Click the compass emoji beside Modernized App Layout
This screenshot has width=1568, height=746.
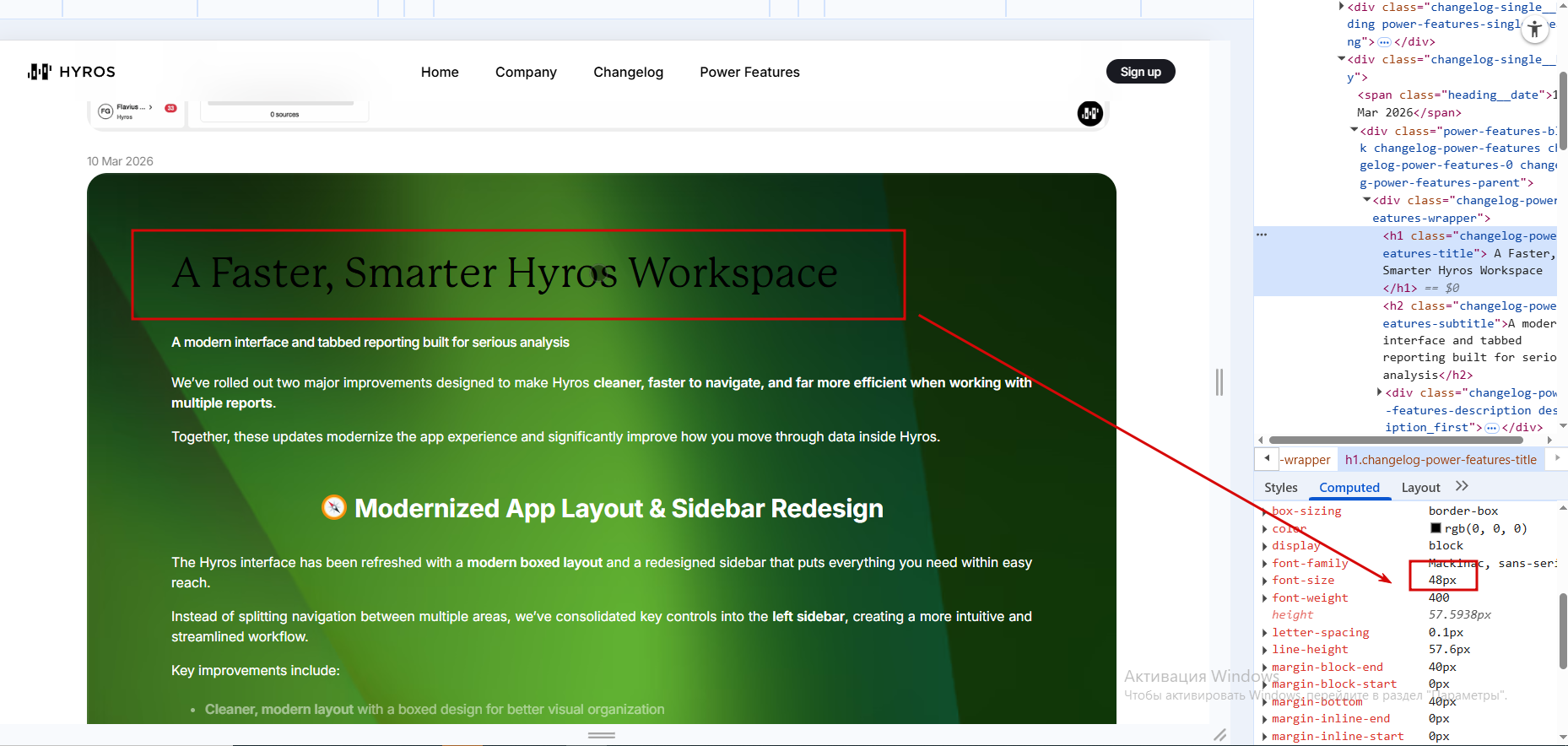pyautogui.click(x=334, y=507)
